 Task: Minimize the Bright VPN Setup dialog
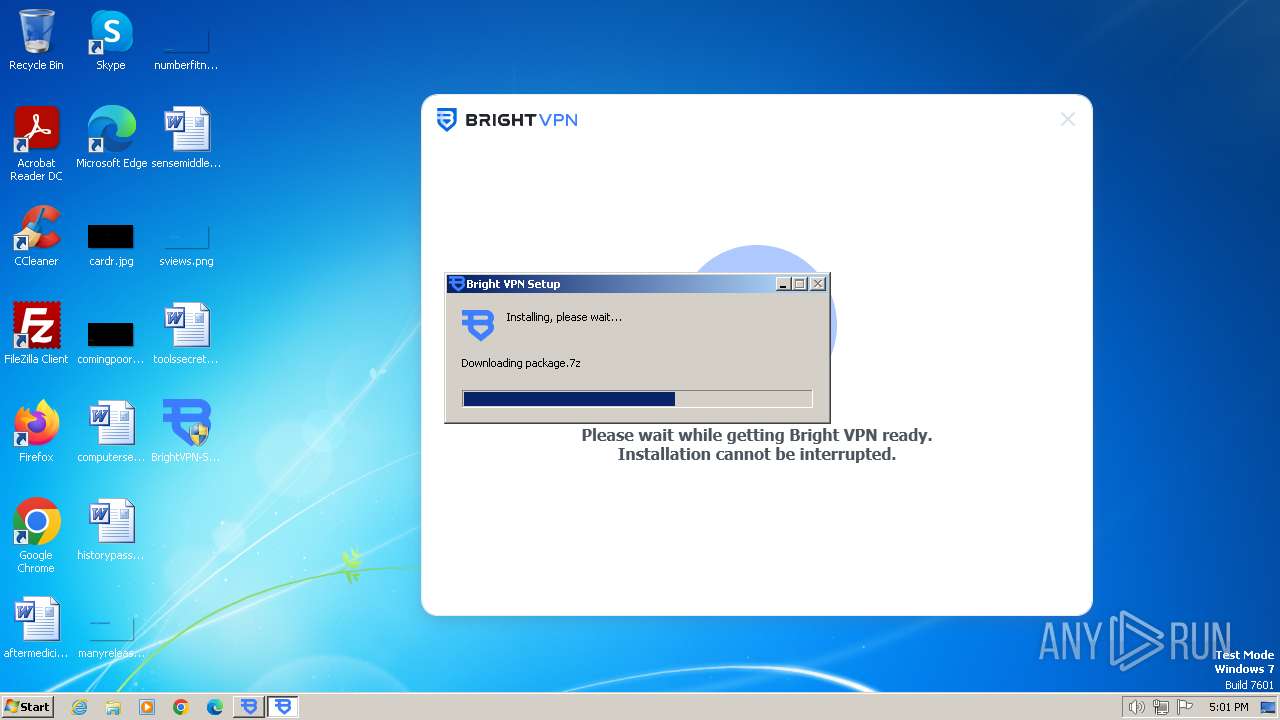(x=783, y=284)
